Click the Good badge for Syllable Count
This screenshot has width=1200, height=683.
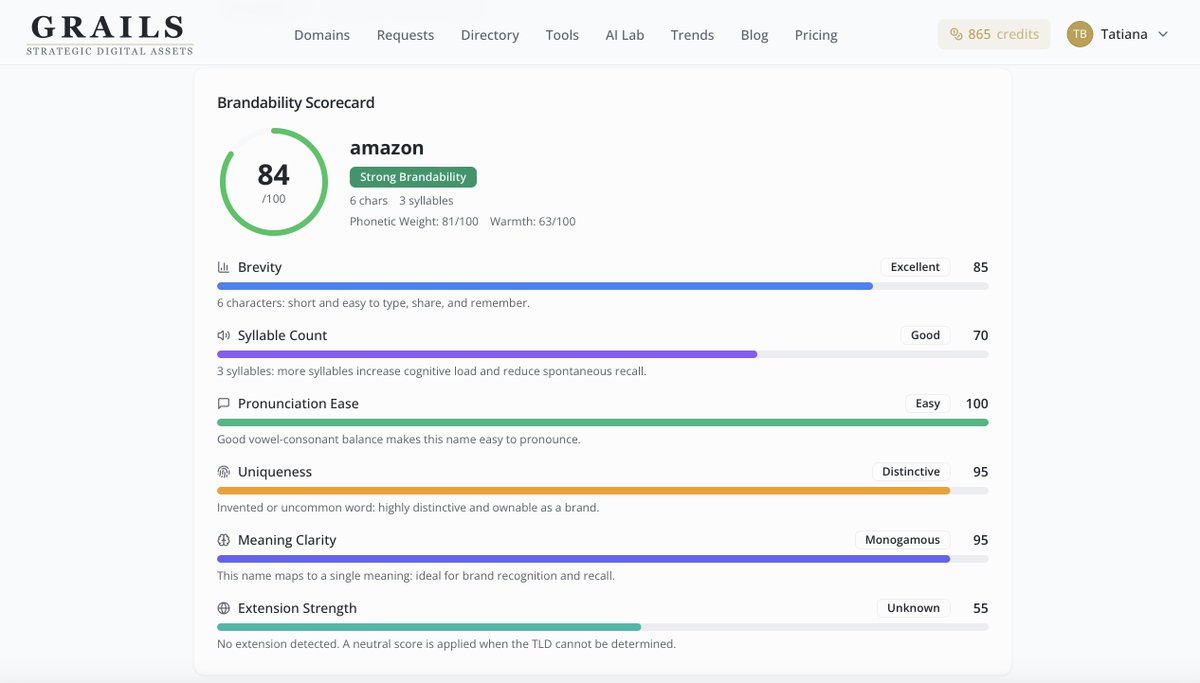click(925, 335)
